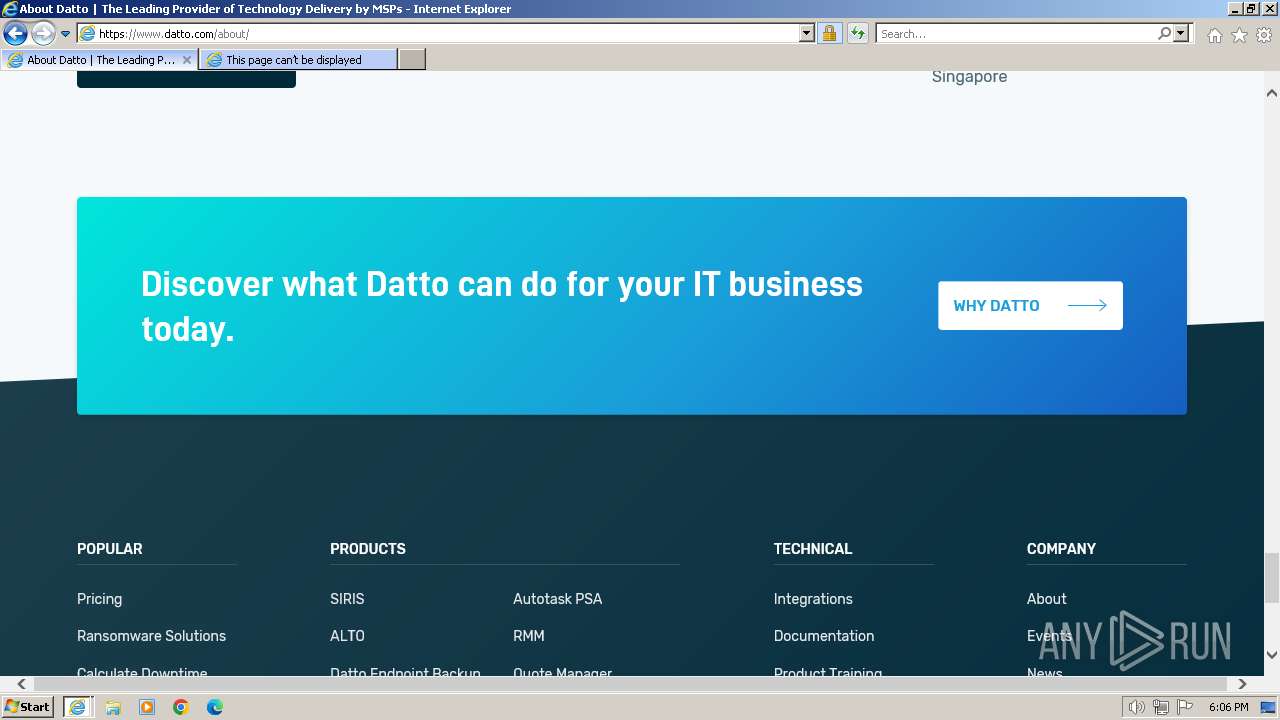The image size is (1280, 720).
Task: Open Ransomware Solutions link
Action: click(151, 636)
